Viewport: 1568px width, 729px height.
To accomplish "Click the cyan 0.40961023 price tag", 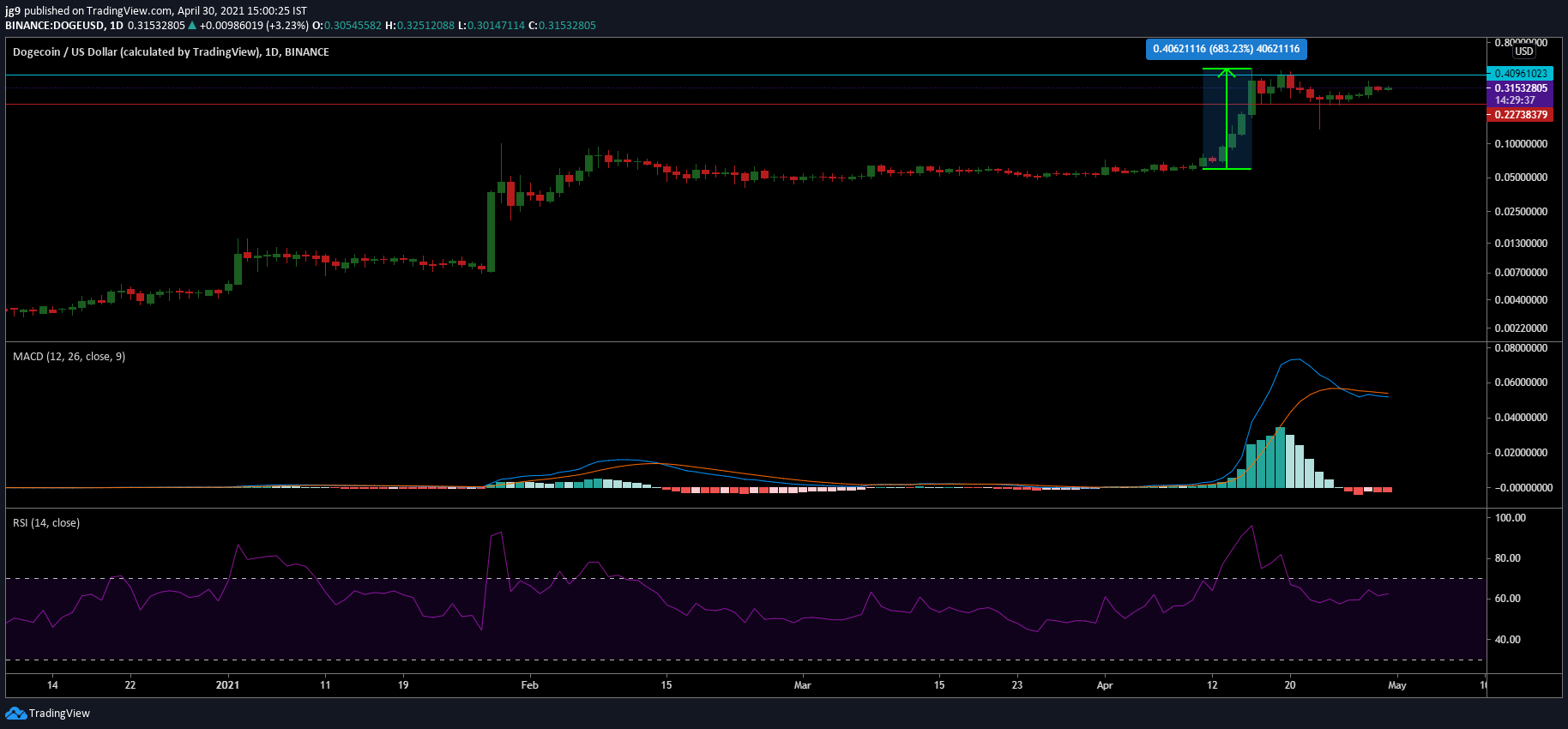I will [x=1519, y=74].
